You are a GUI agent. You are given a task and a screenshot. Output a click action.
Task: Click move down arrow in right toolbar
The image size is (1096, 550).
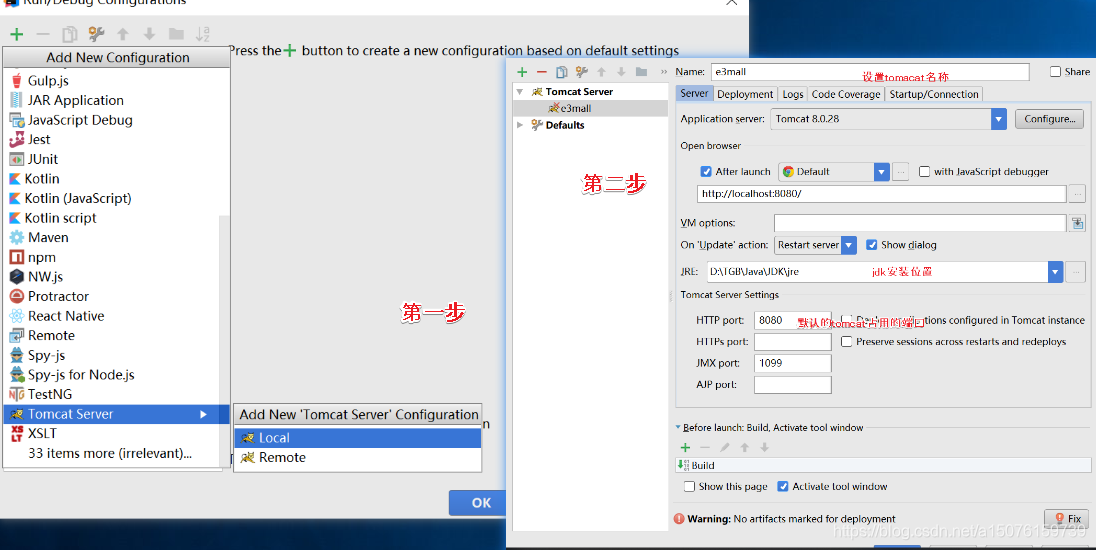(x=621, y=72)
